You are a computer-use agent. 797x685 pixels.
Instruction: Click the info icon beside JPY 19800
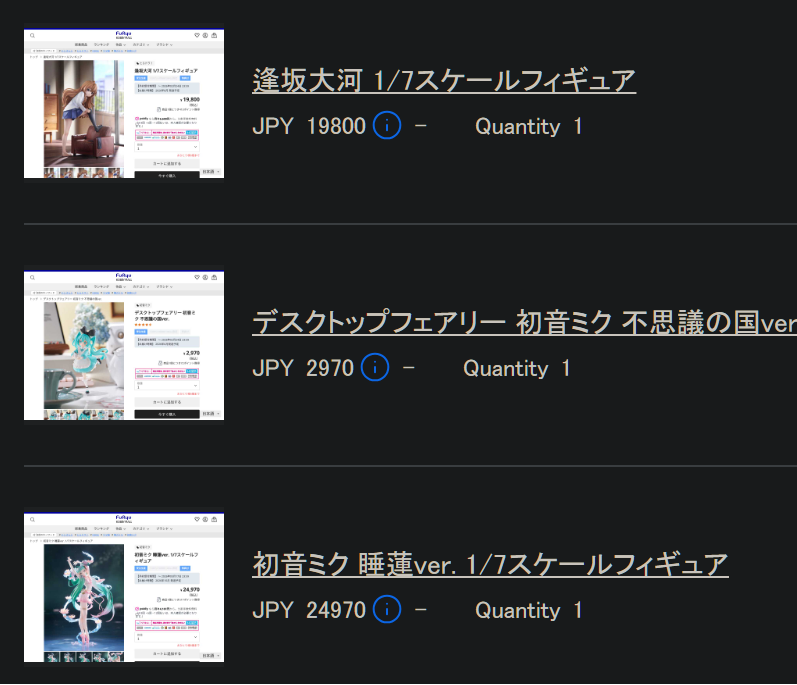pos(387,125)
